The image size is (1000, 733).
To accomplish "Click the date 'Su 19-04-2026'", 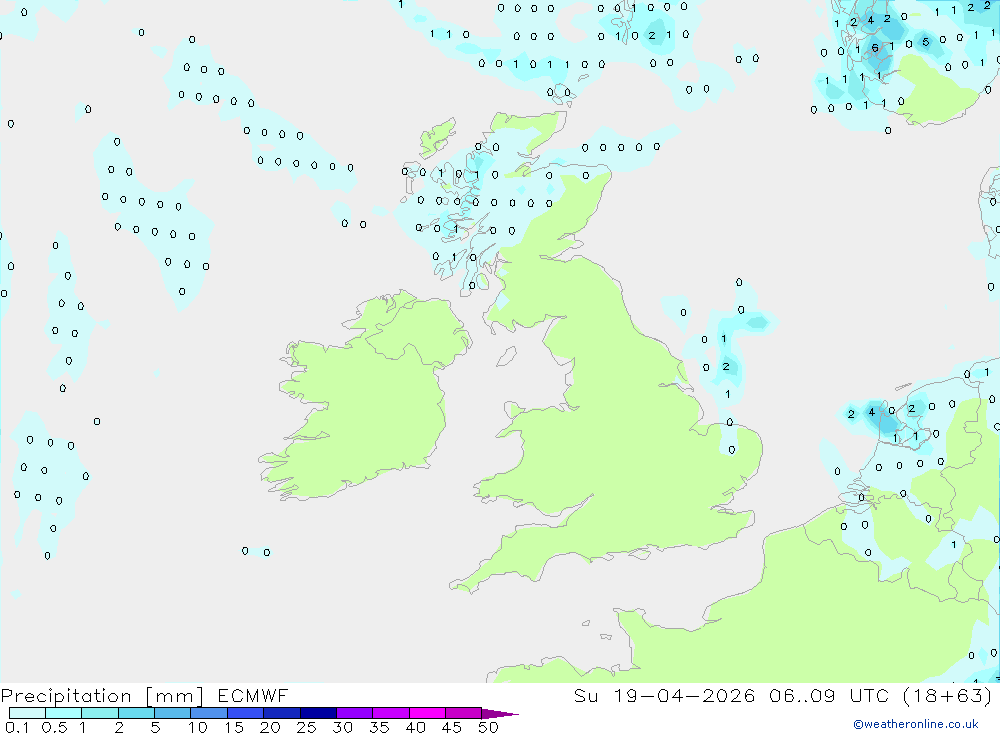I will point(664,695).
